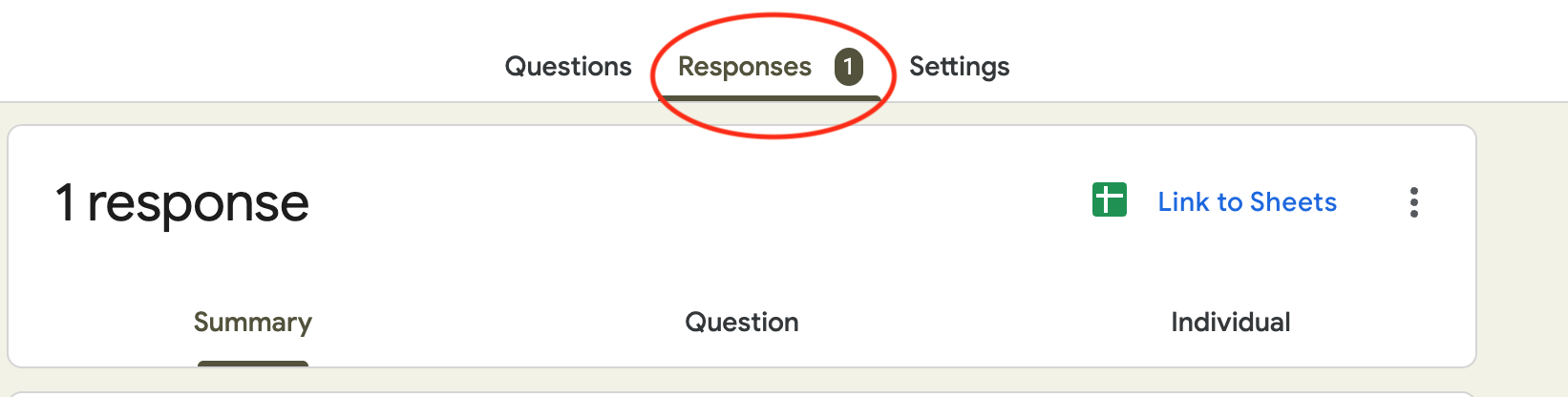Click the response count badge showing 1
Viewport: 1568px width, 397px height.
(x=848, y=67)
